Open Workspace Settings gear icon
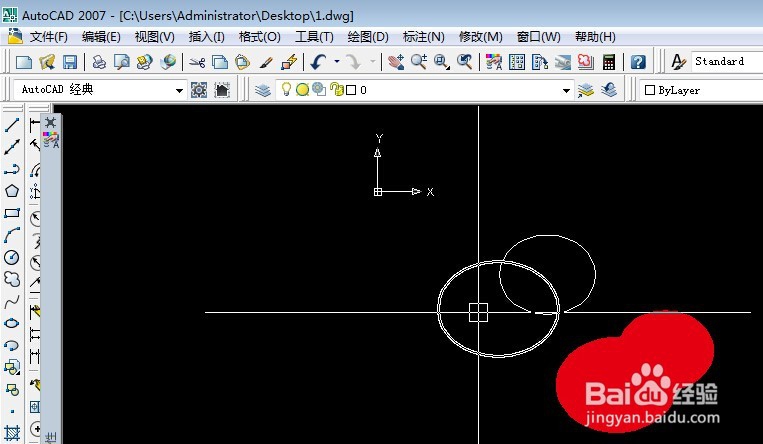 [x=199, y=90]
